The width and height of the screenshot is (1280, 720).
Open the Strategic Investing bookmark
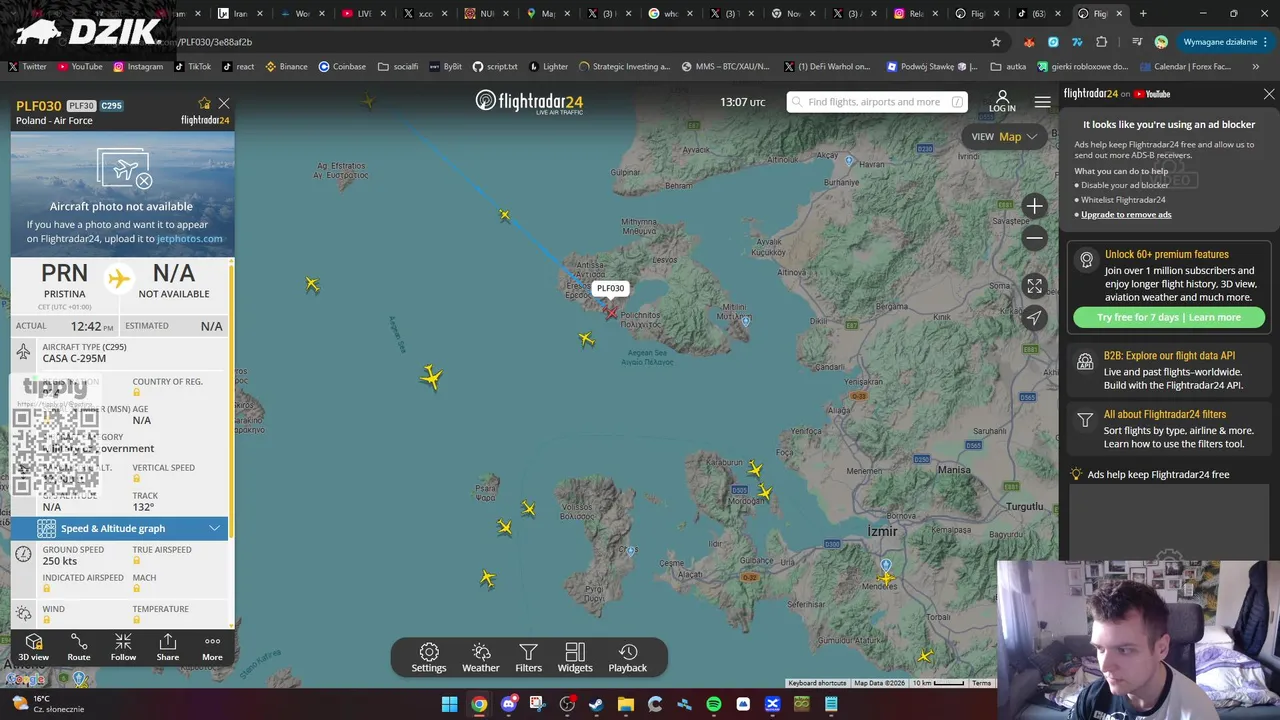click(624, 66)
